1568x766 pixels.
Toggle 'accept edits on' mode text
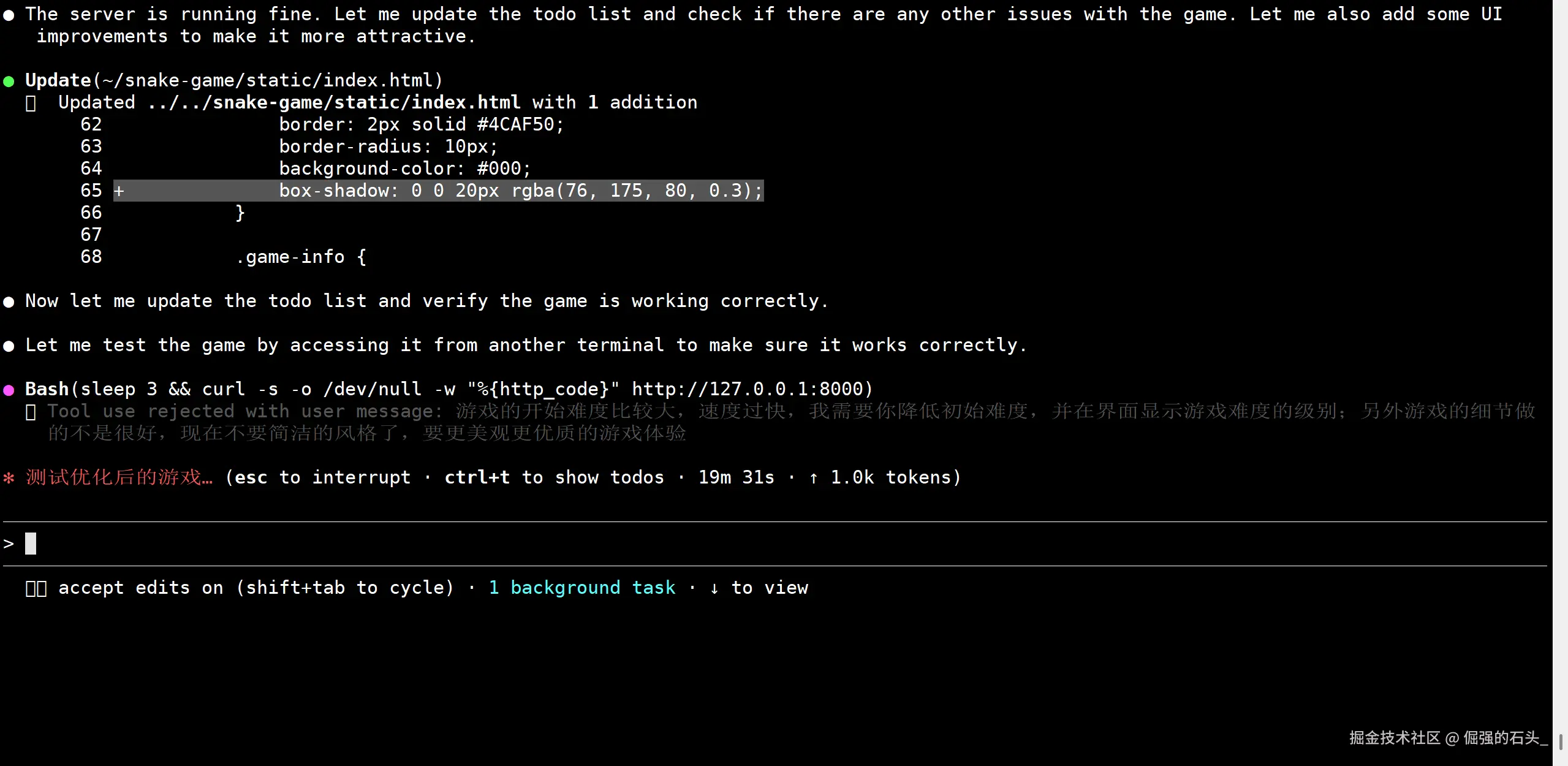pyautogui.click(x=141, y=588)
